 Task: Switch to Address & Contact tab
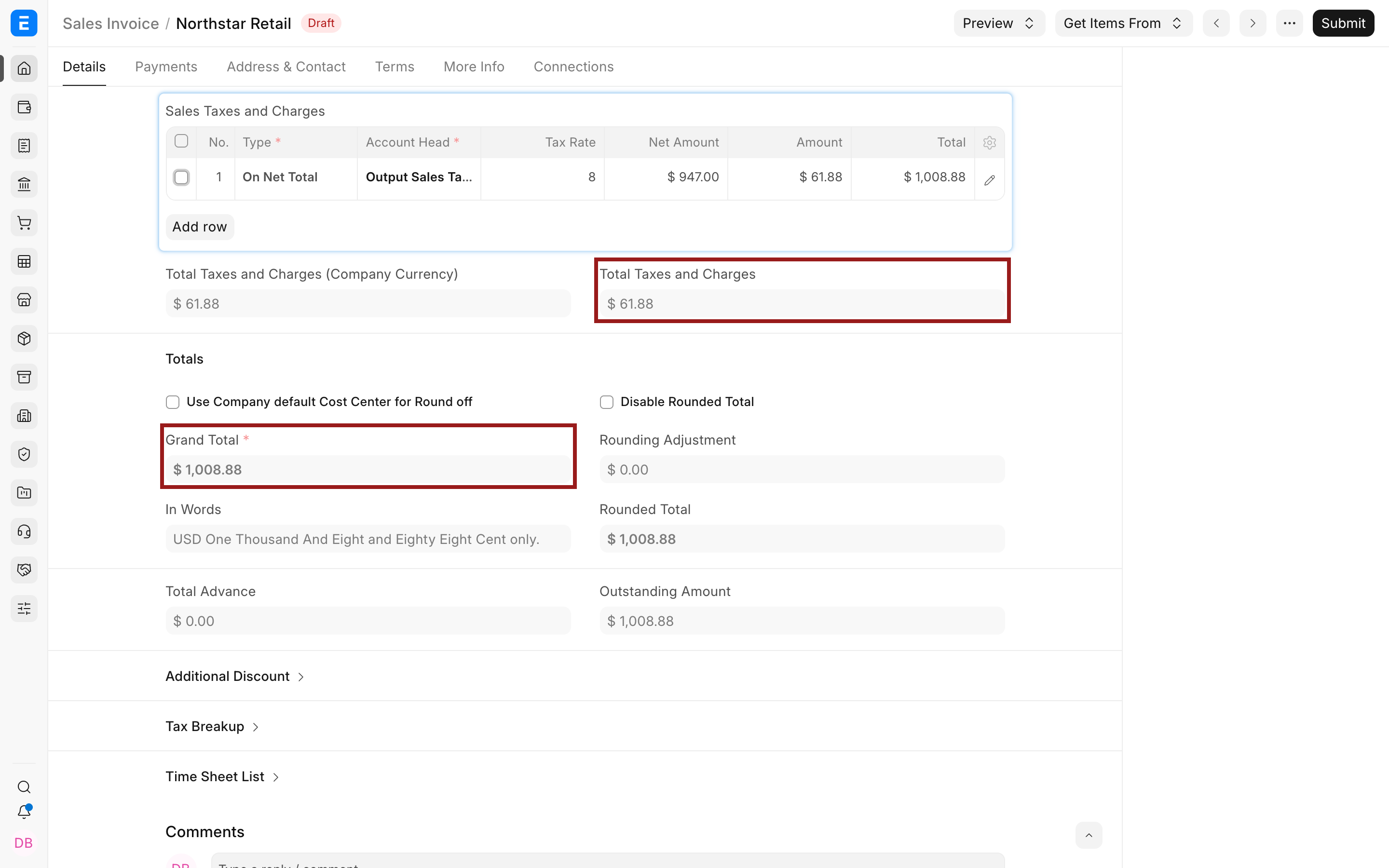coord(286,67)
